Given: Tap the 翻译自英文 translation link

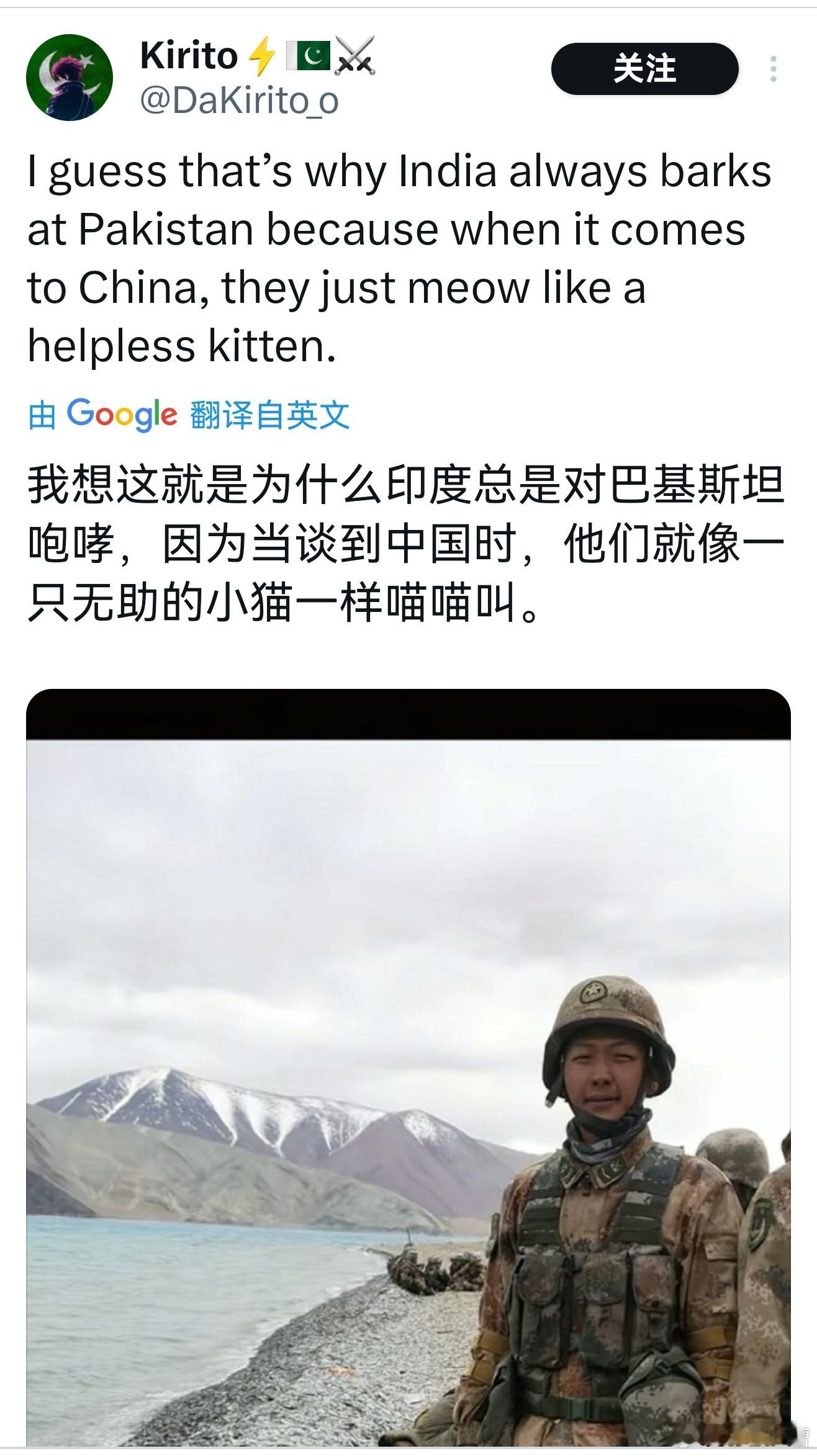Looking at the screenshot, I should [x=270, y=415].
